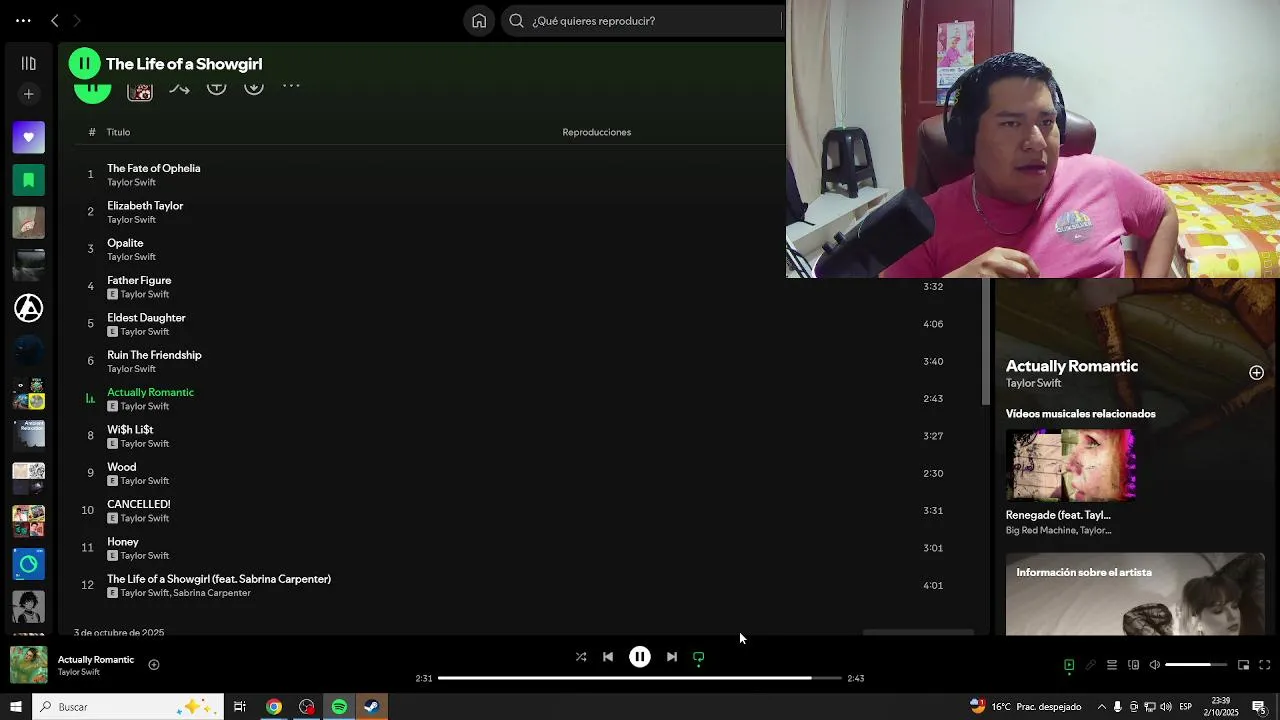Open Your Library sidebar icon
This screenshot has width=1280, height=720.
click(x=28, y=63)
